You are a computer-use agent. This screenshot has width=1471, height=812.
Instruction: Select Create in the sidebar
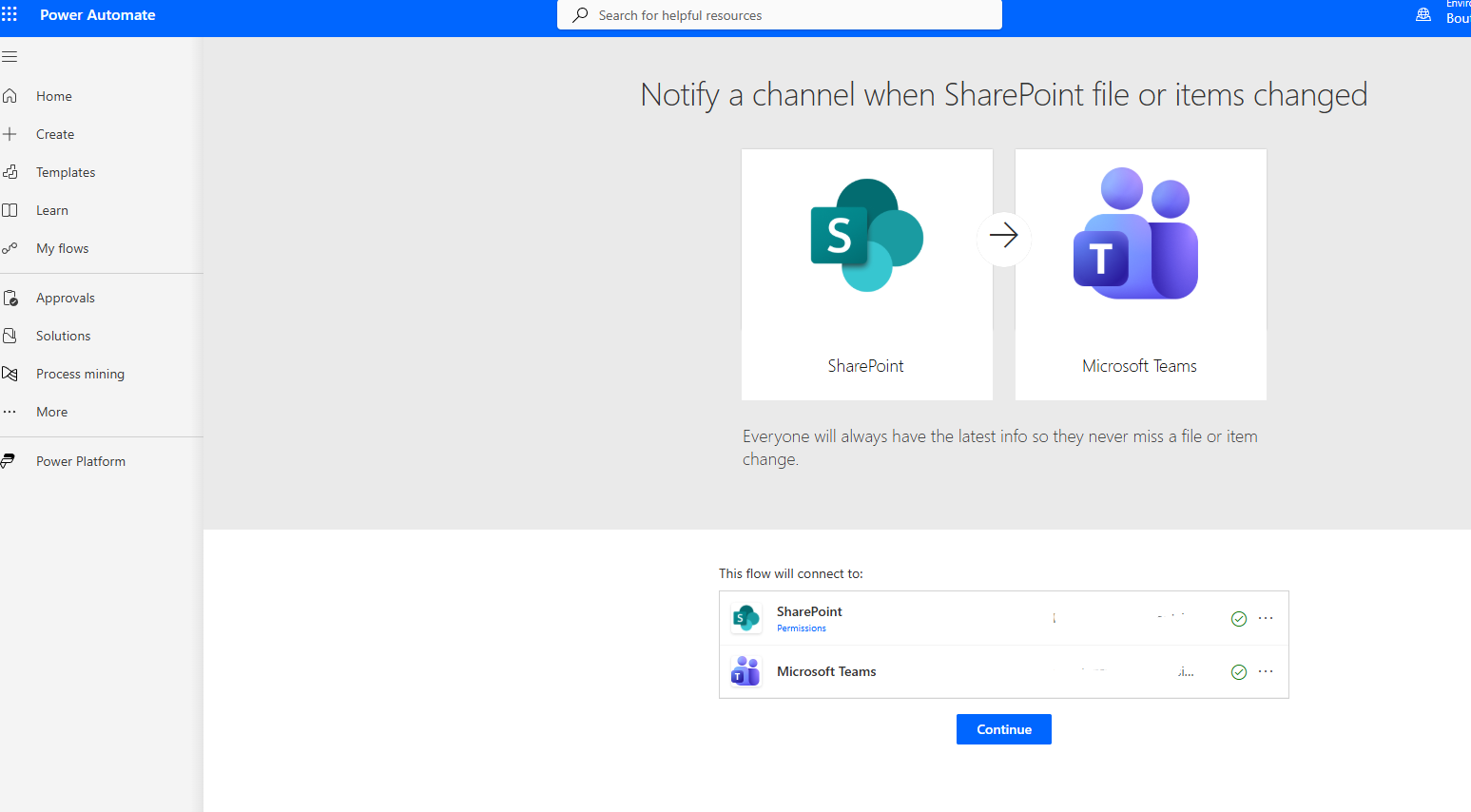point(55,134)
